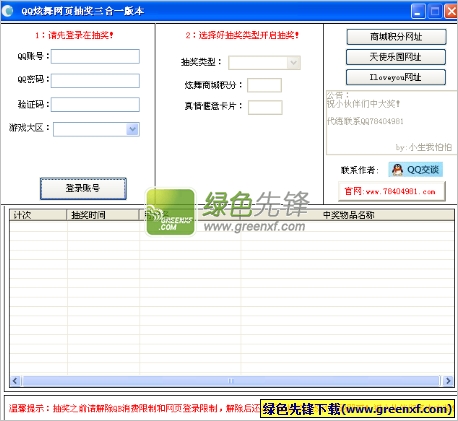Image resolution: width=458 pixels, height=421 pixels.
Task: Click the QQ交谈 contact button
Action: pos(415,170)
